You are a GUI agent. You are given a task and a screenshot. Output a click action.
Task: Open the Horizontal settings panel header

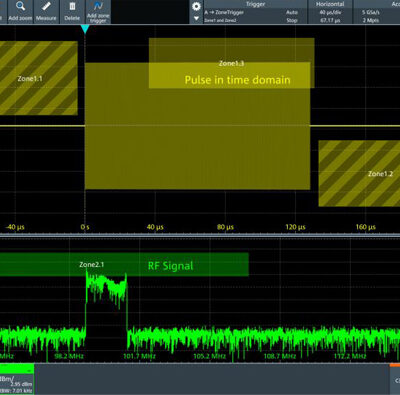[x=330, y=4]
